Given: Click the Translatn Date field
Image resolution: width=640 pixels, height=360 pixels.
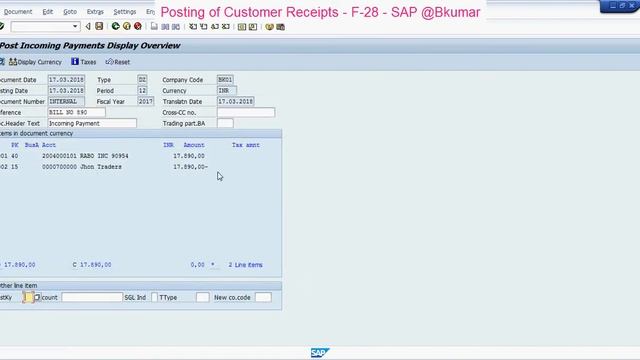Looking at the screenshot, I should click(236, 101).
